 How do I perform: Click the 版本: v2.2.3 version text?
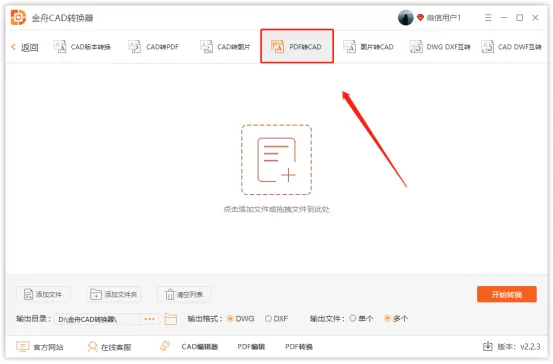[x=519, y=347]
